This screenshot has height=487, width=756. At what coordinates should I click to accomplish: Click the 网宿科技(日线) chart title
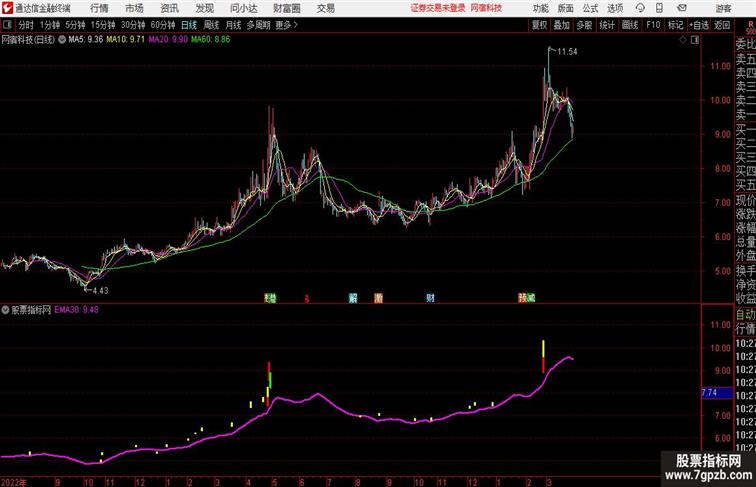click(28, 40)
